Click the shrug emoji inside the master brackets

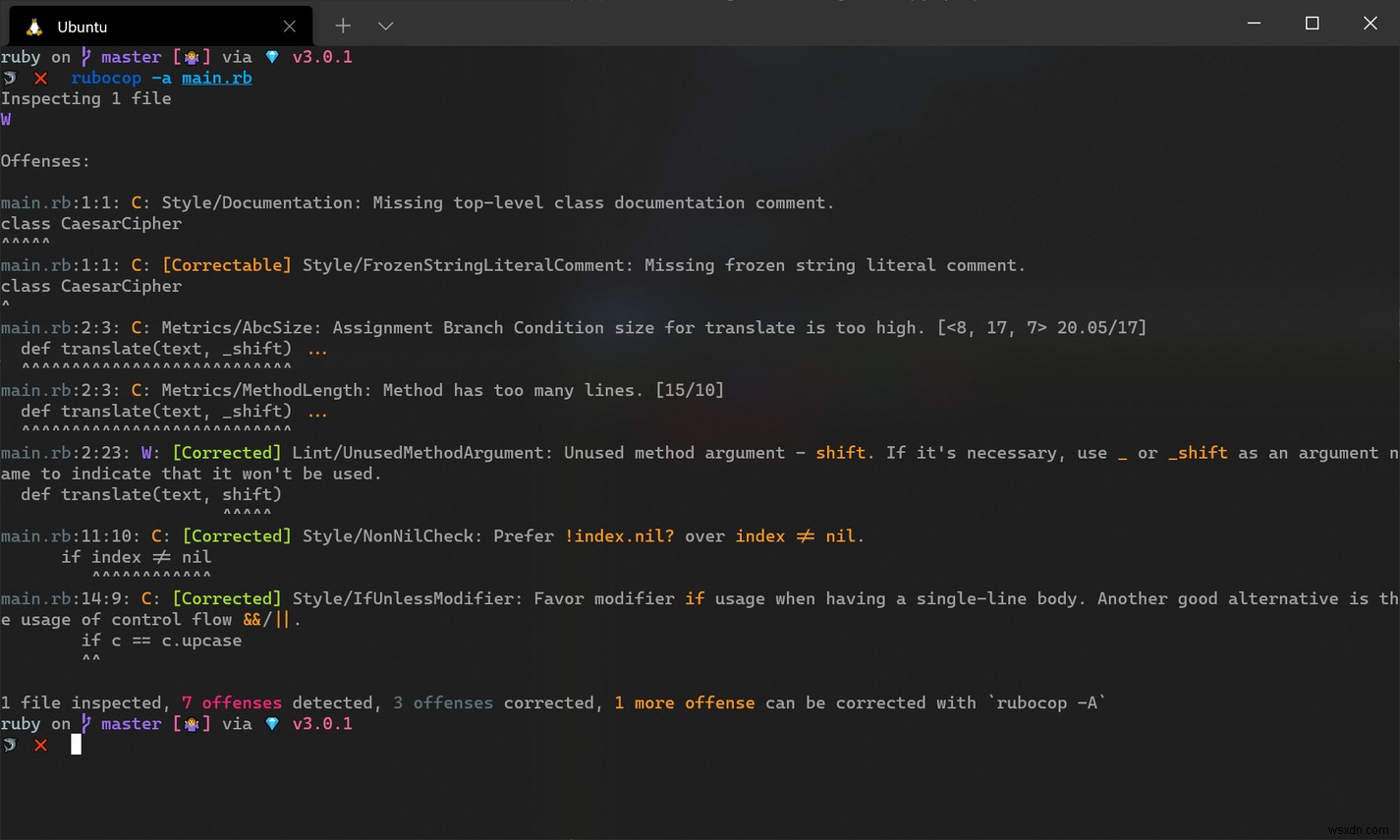tap(193, 56)
